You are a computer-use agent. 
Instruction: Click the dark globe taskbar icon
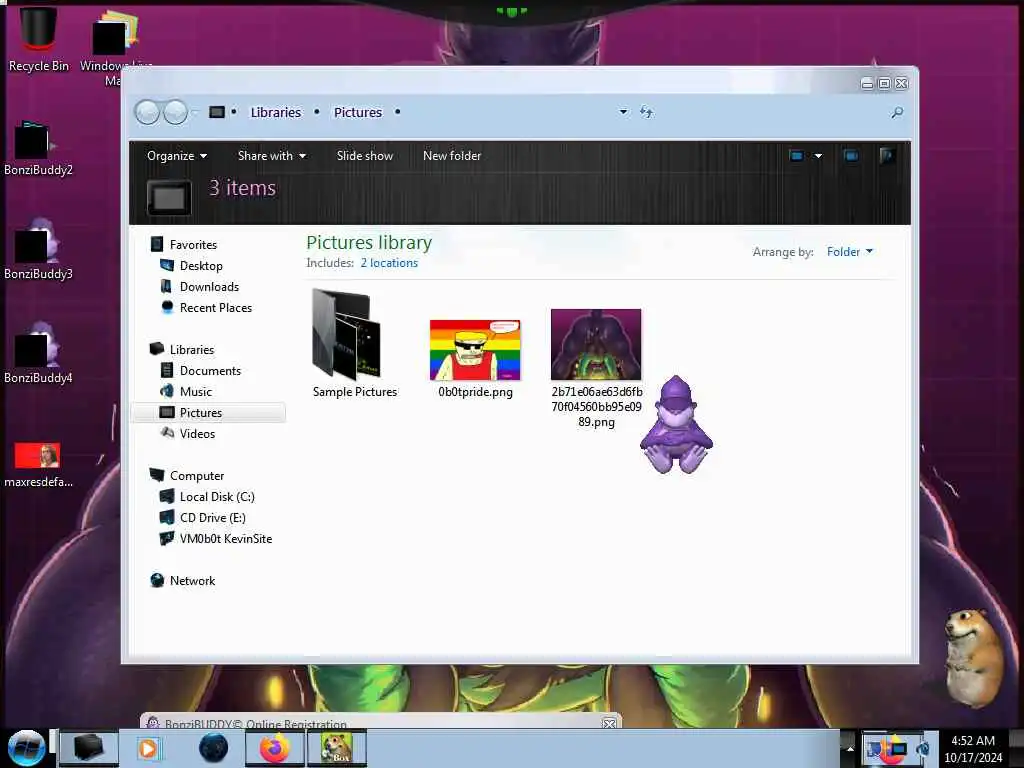coord(213,748)
